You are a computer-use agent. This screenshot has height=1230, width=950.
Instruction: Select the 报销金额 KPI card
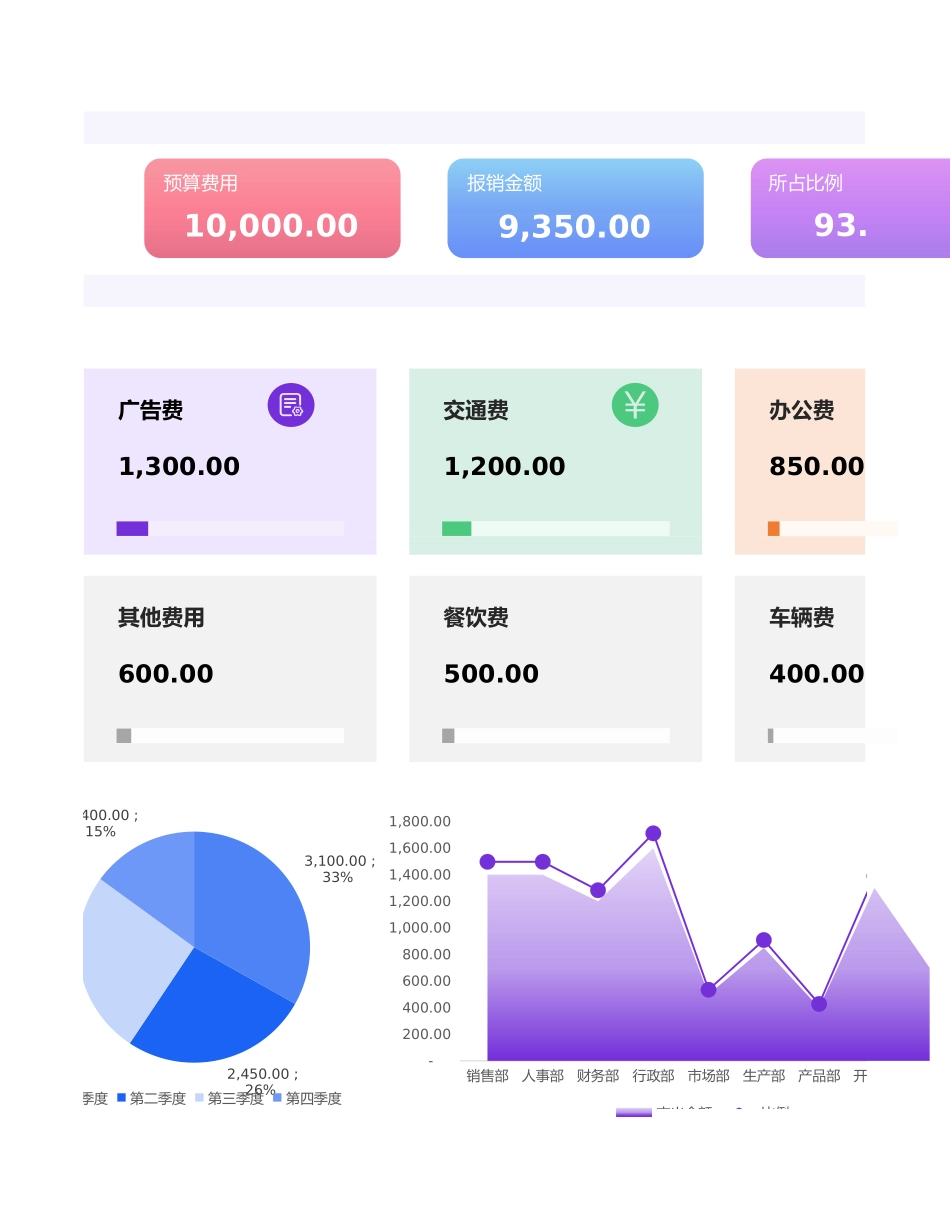tap(575, 207)
